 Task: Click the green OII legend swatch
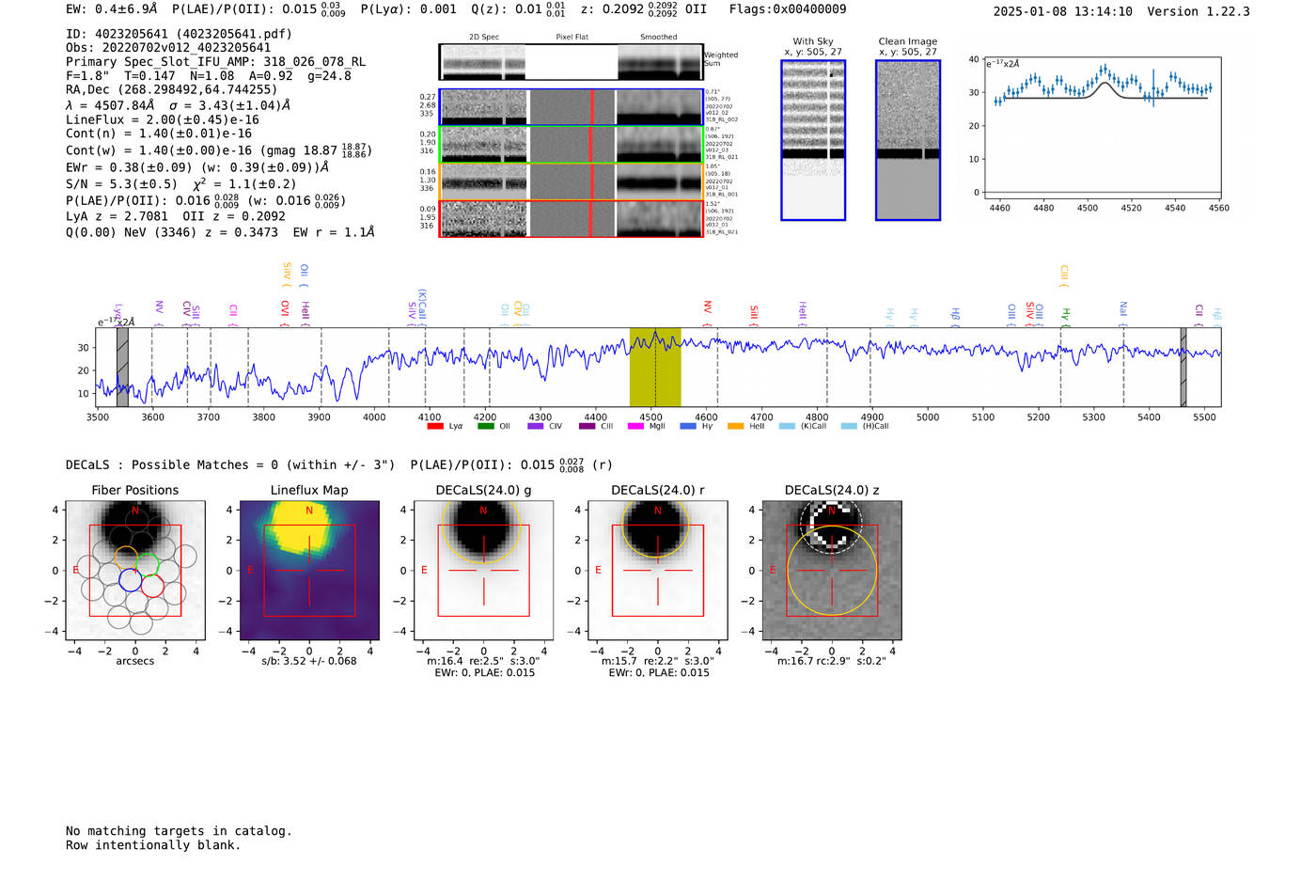tap(485, 426)
